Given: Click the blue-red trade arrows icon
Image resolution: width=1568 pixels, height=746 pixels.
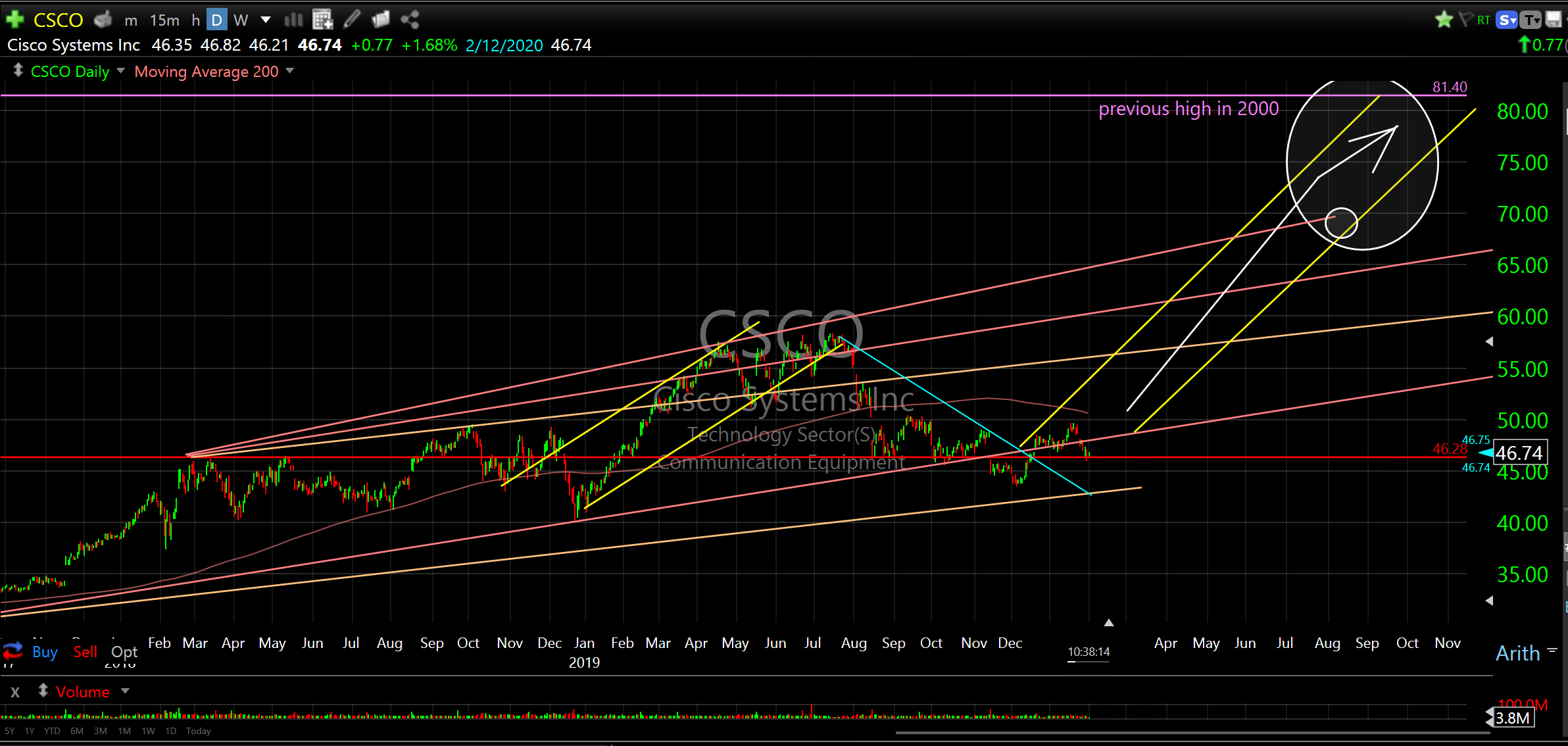Looking at the screenshot, I should click(x=13, y=651).
